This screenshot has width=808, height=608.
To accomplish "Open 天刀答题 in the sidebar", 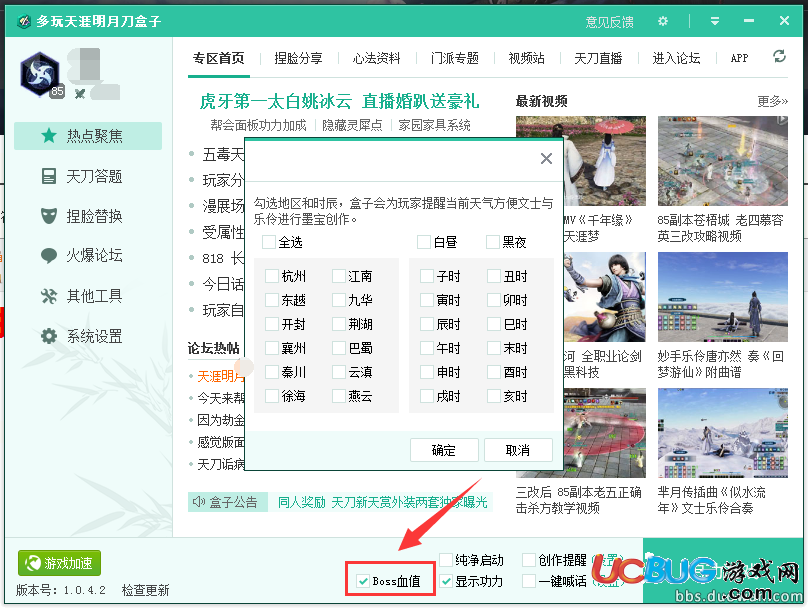I will coord(88,177).
